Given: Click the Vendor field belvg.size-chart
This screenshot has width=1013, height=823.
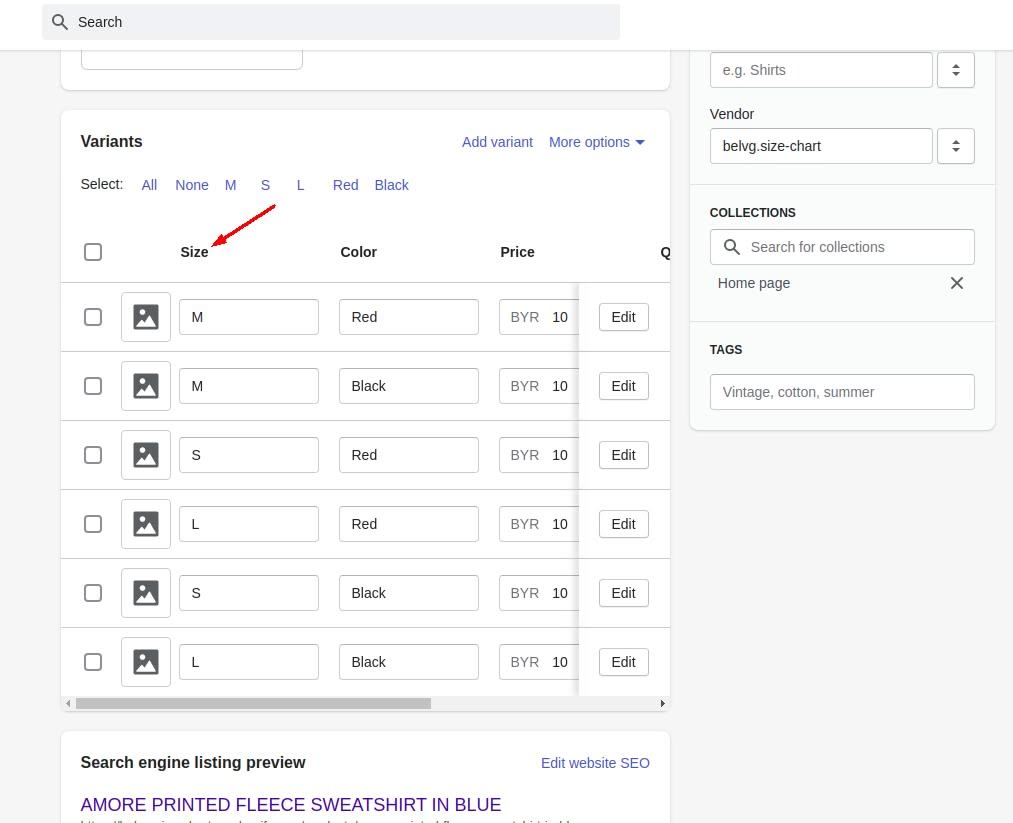Looking at the screenshot, I should (821, 146).
